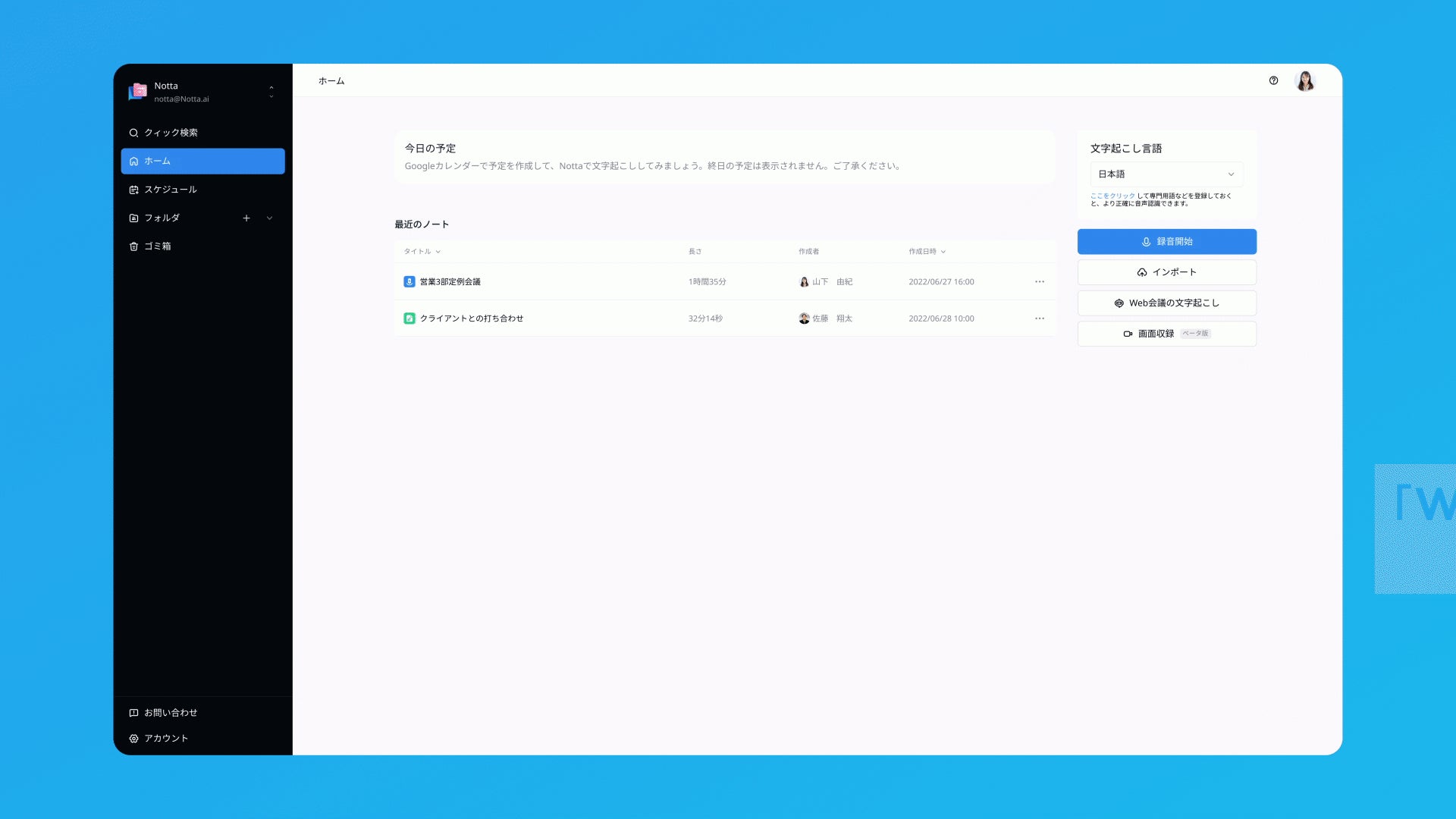Expand the Notta workspace switcher arrows

coord(271,92)
